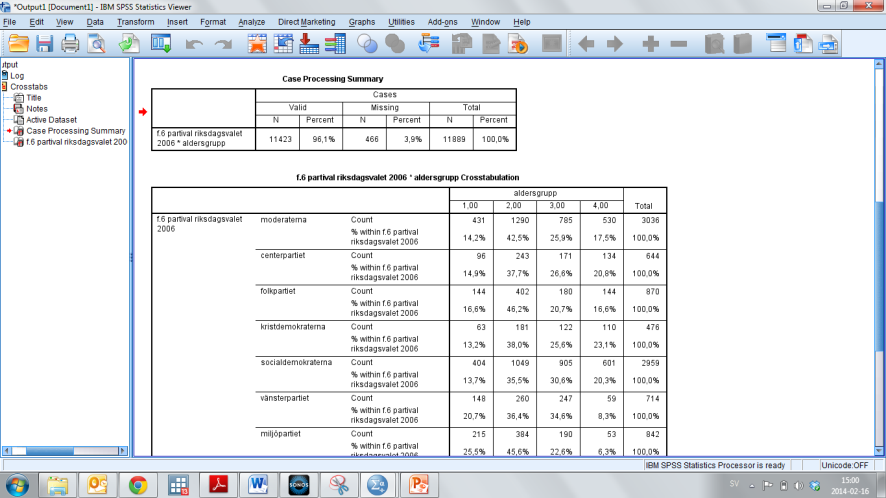Open the Direct Marketing menu
This screenshot has height=498, width=886.
(306, 22)
